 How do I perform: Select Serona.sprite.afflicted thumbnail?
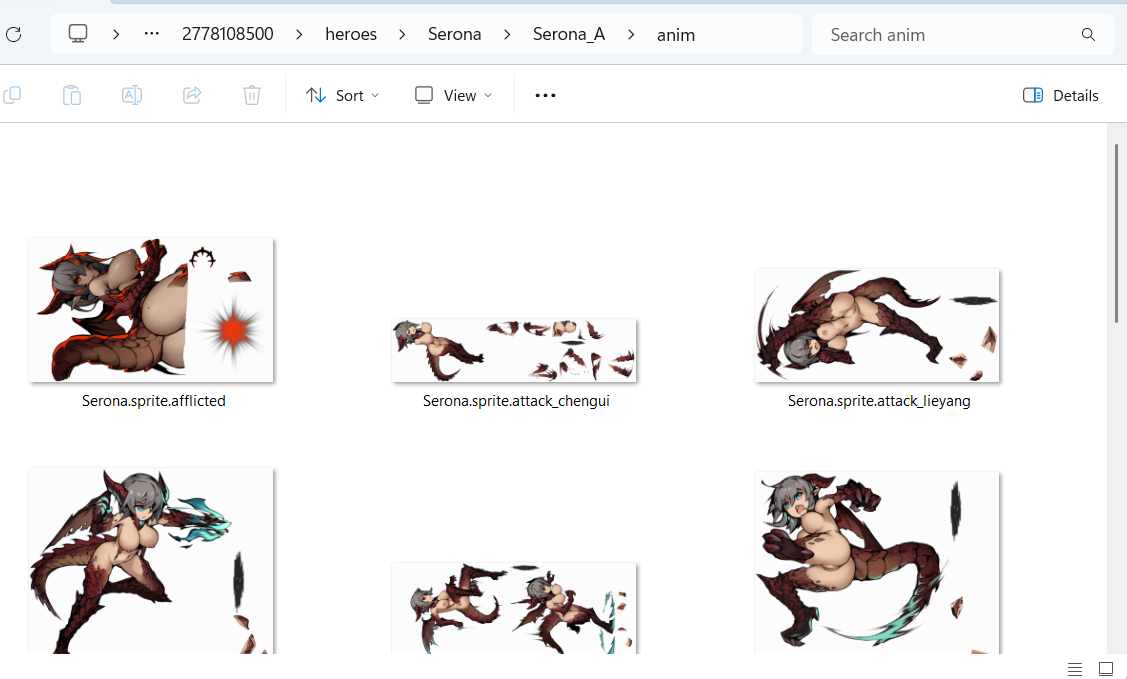151,310
